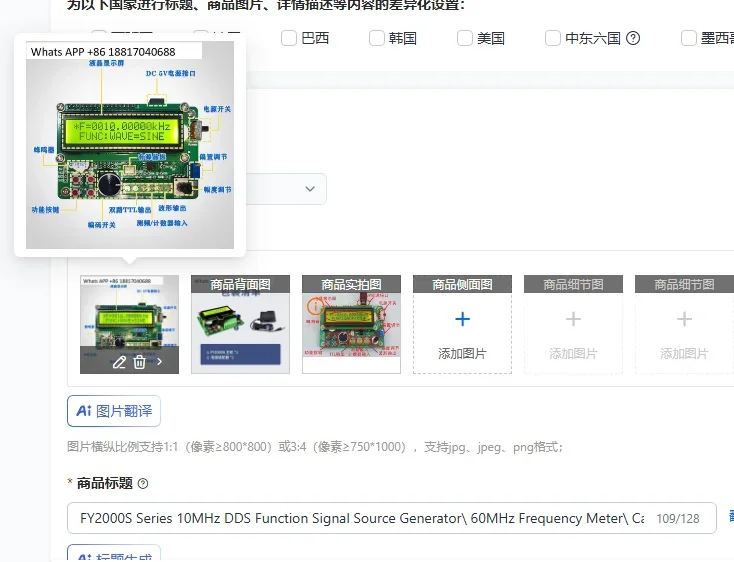
Task: Select the 商品实拍图 thumbnail
Action: (352, 324)
